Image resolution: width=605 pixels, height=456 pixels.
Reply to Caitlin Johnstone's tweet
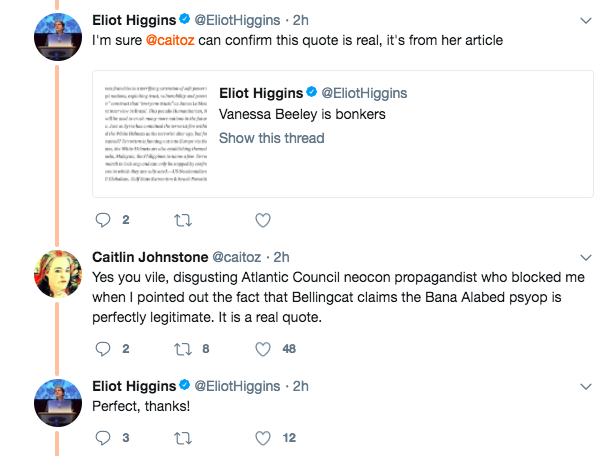[x=103, y=349]
